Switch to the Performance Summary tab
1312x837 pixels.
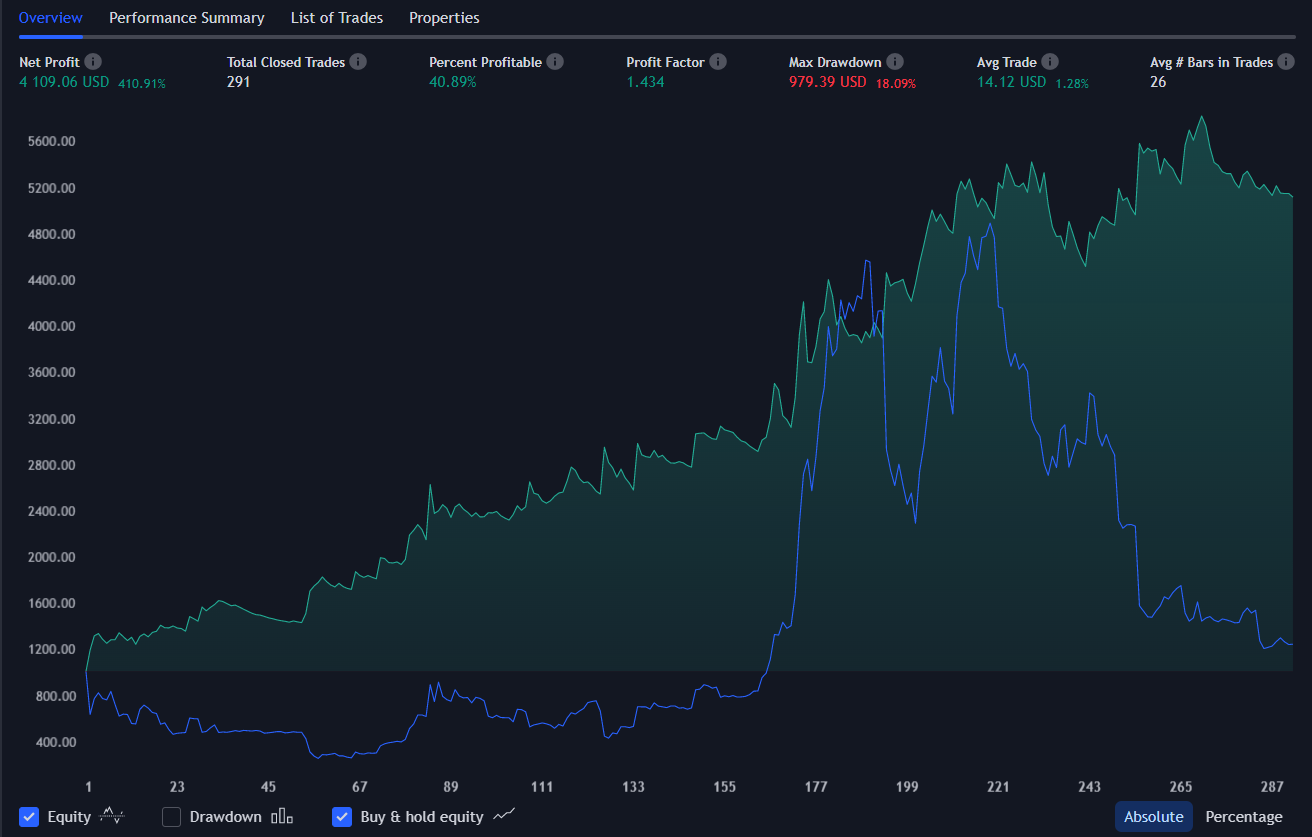(187, 17)
